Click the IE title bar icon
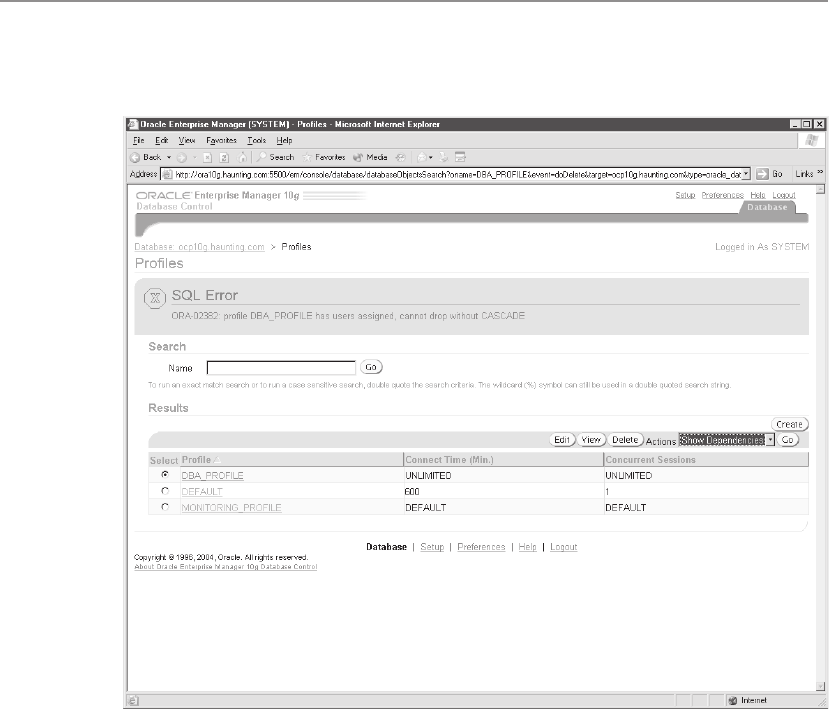This screenshot has height=709, width=829. click(133, 124)
